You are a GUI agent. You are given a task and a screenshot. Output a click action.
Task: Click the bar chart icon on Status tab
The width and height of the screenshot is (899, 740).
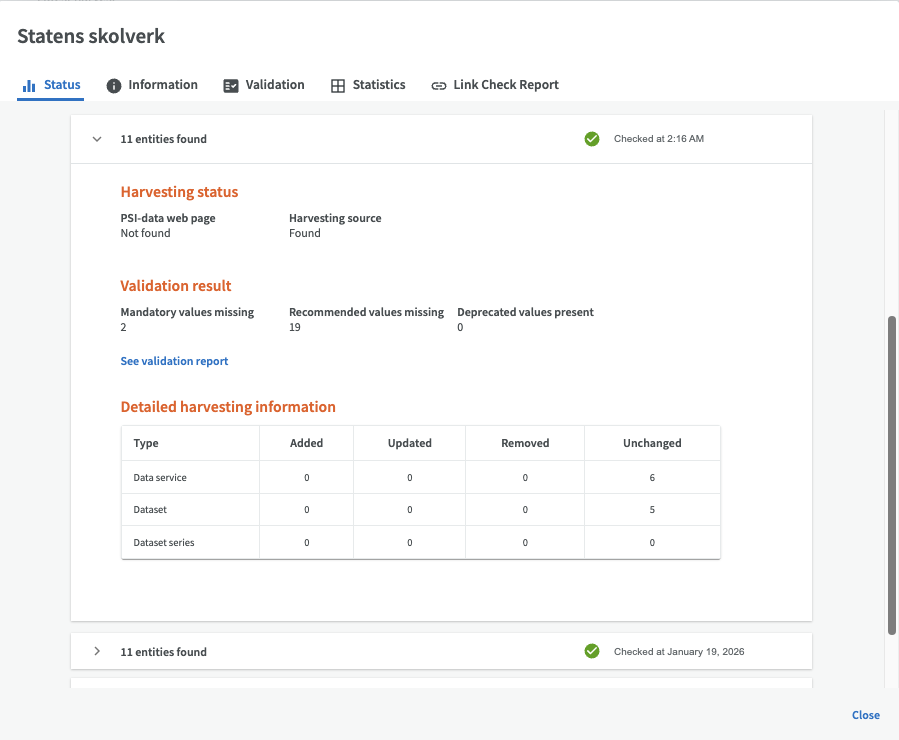coord(29,86)
